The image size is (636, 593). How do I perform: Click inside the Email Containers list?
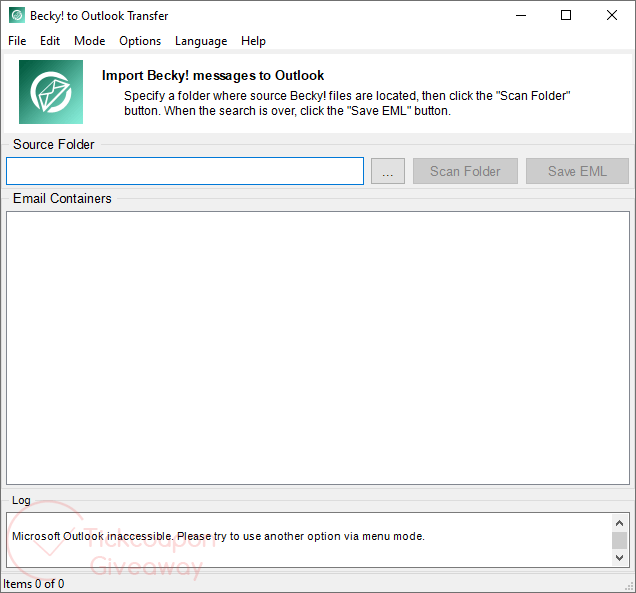point(318,348)
